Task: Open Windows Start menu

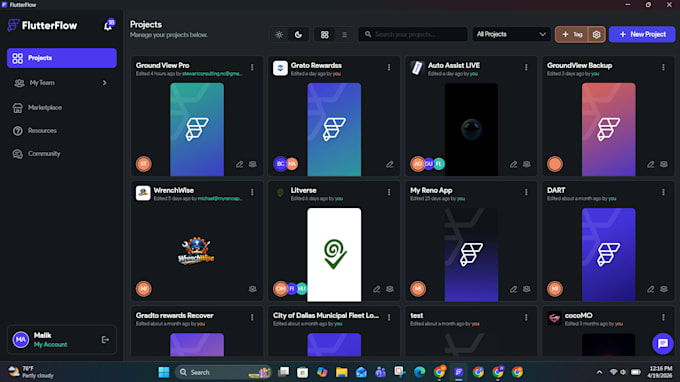Action: click(163, 372)
